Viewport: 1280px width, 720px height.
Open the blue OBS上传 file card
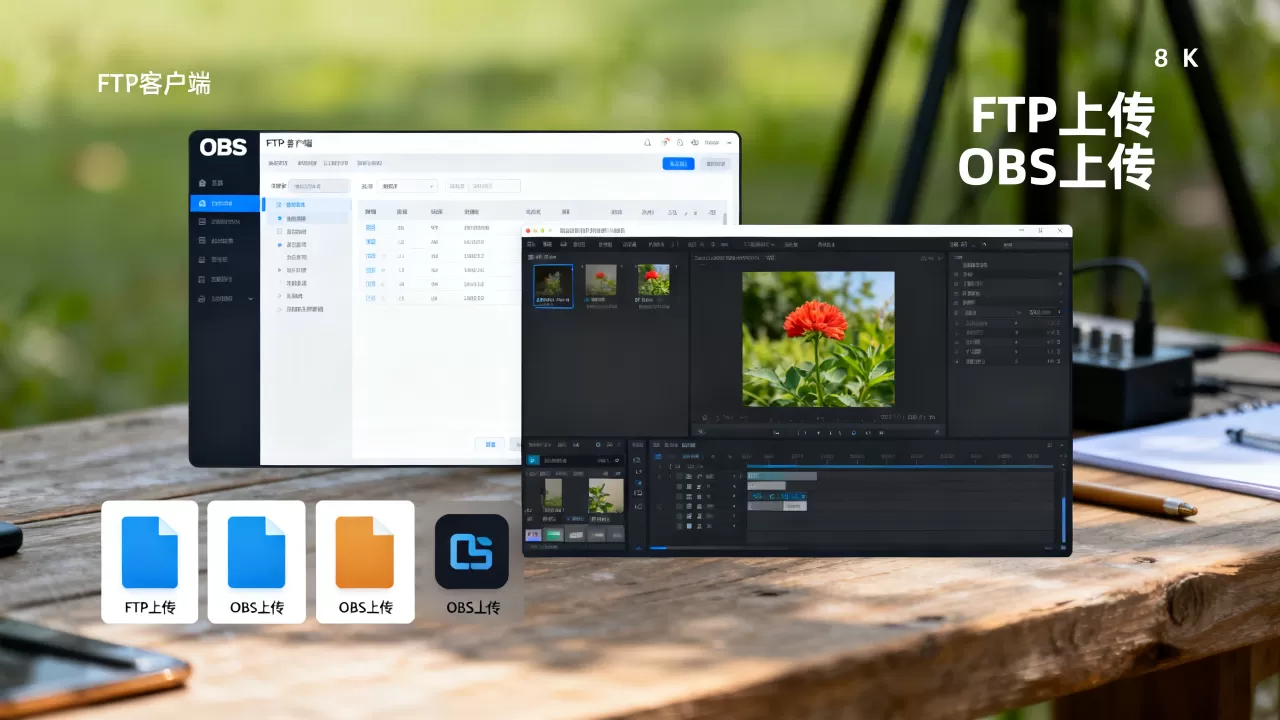click(256, 562)
